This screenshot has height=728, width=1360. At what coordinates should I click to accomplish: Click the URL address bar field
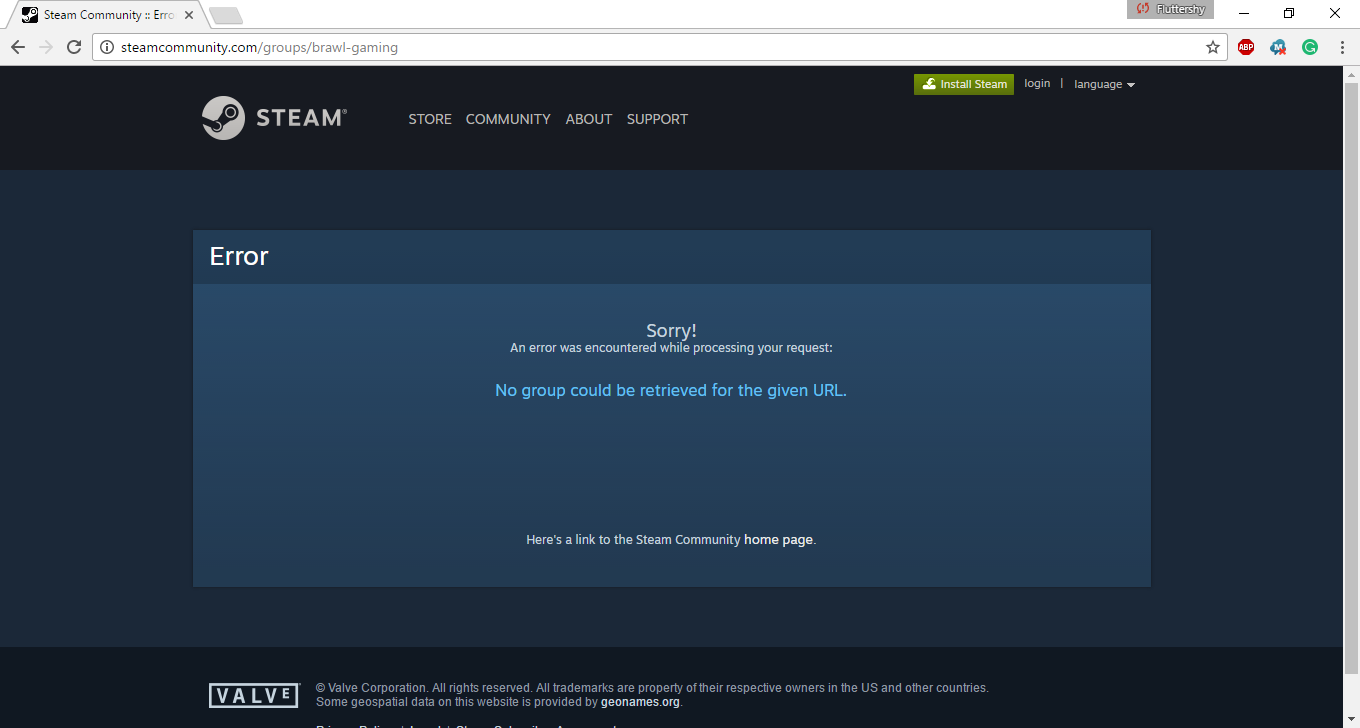(650, 47)
